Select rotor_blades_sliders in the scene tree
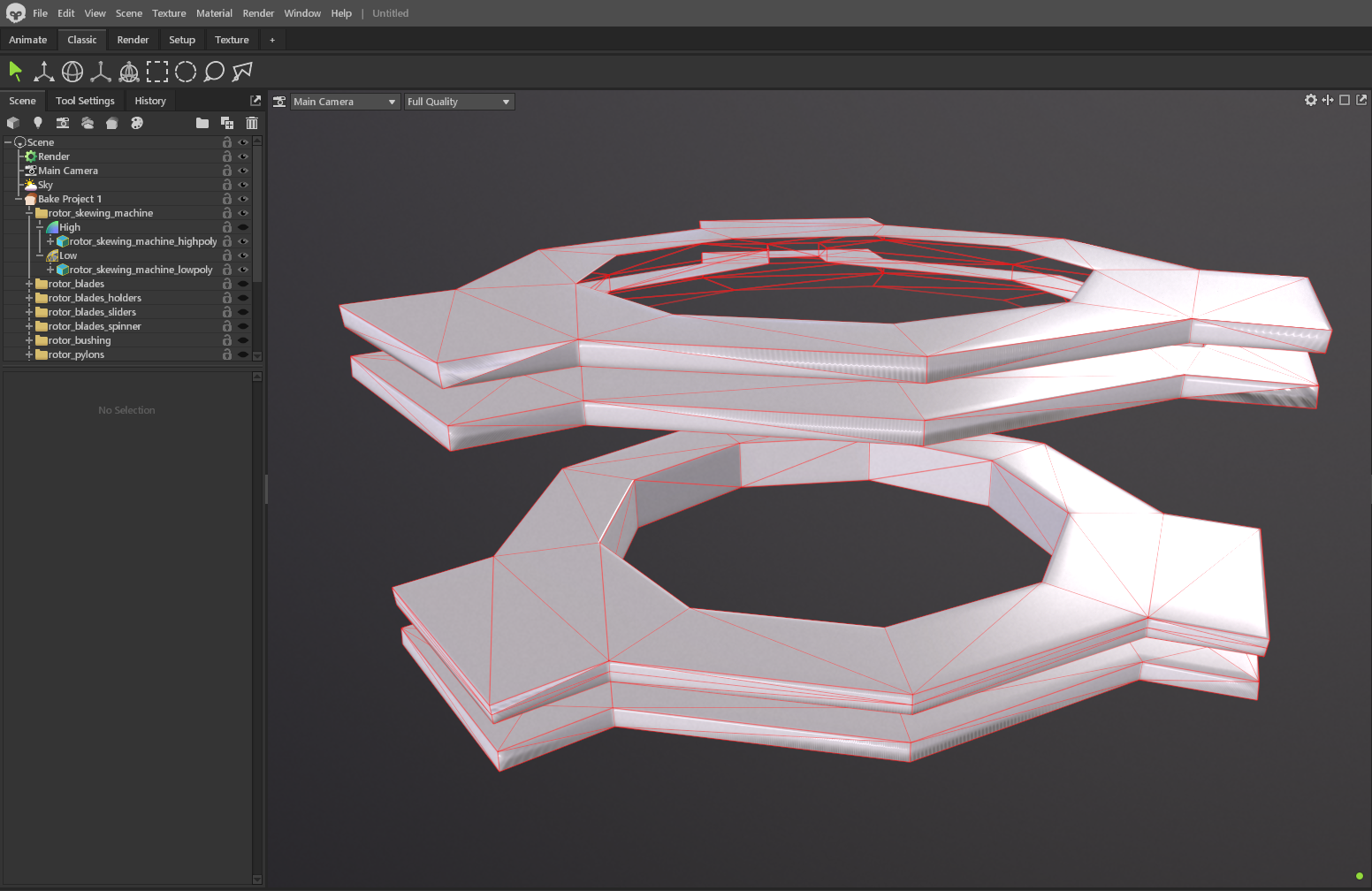The width and height of the screenshot is (1372, 891). pyautogui.click(x=92, y=312)
